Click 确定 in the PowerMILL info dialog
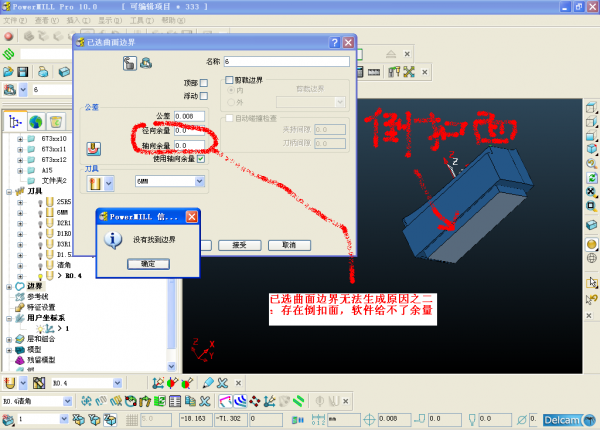Viewport: 600px width, 430px height. [148, 264]
